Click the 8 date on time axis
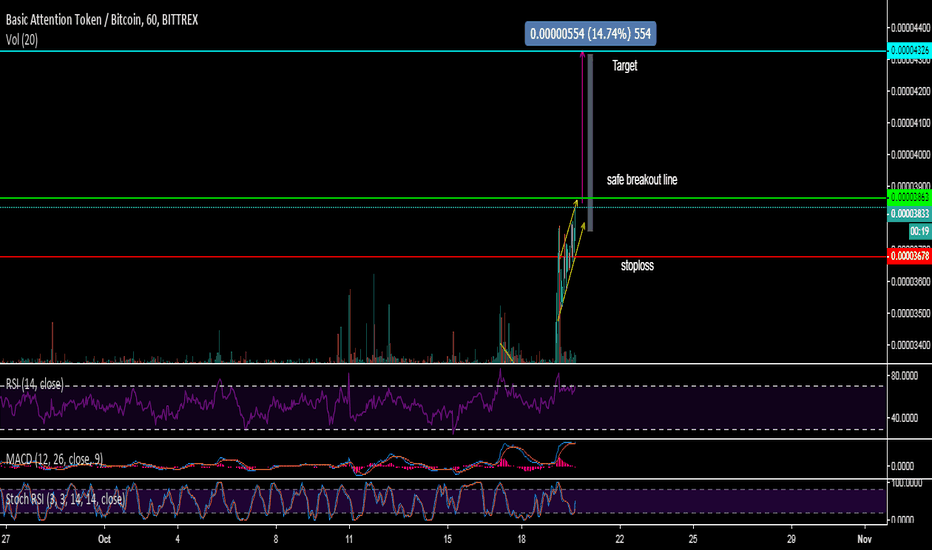Viewport: 932px width, 550px height. click(x=276, y=539)
